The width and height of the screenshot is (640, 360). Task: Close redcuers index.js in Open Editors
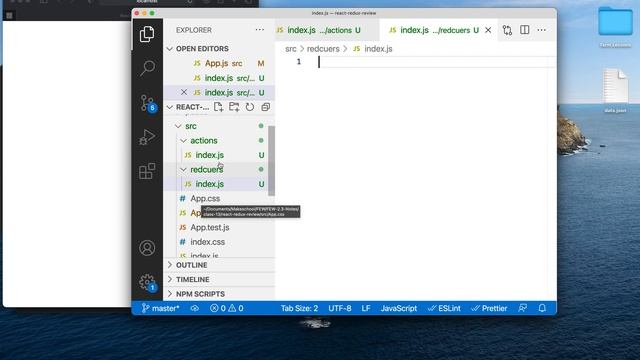pyautogui.click(x=184, y=92)
